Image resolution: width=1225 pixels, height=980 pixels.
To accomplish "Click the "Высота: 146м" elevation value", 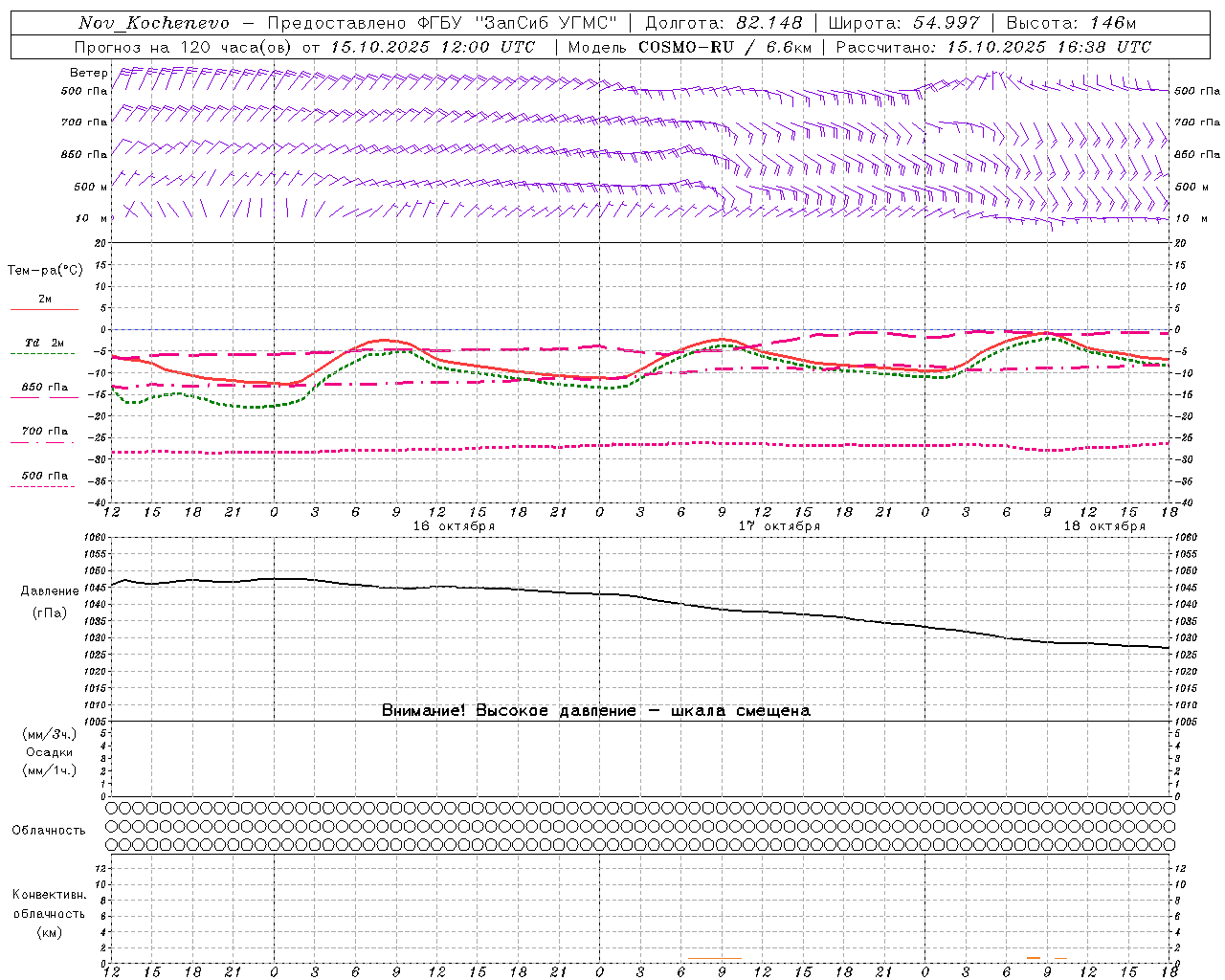I will tap(1070, 23).
